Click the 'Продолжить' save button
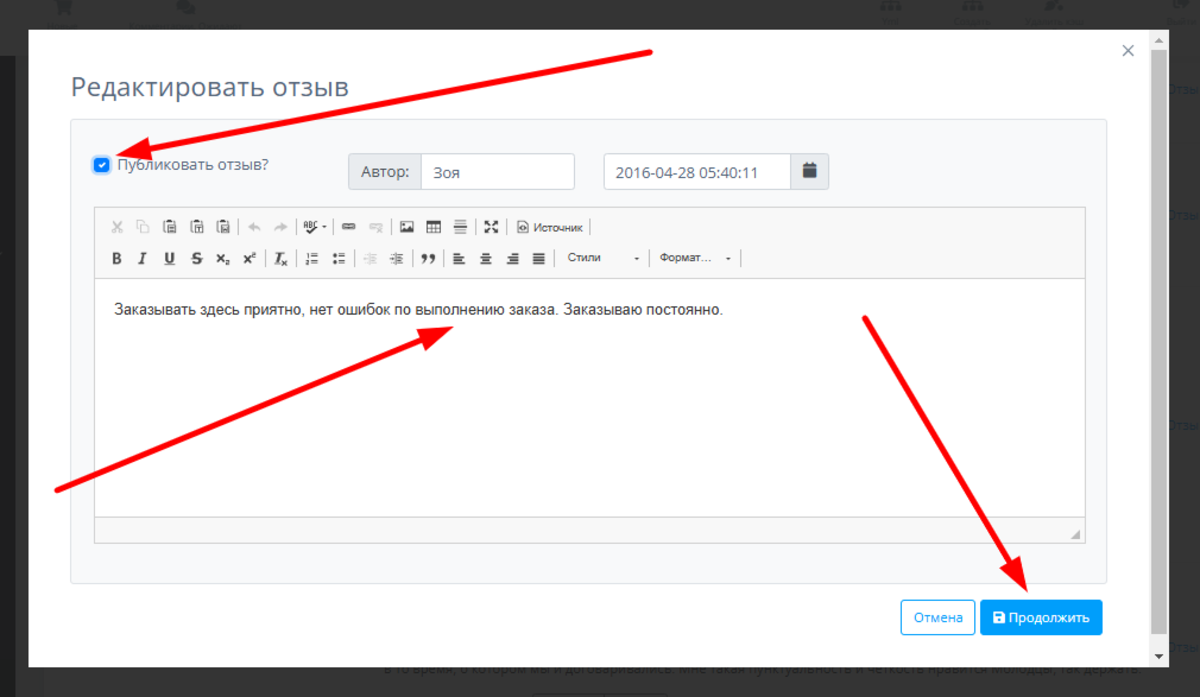Viewport: 1200px width, 697px height. pyautogui.click(x=1041, y=617)
